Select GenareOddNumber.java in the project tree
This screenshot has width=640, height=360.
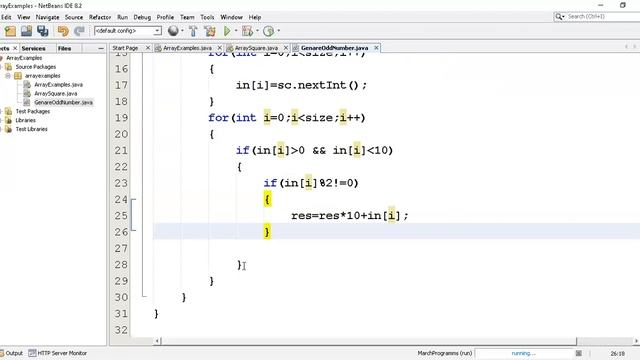tap(63, 102)
